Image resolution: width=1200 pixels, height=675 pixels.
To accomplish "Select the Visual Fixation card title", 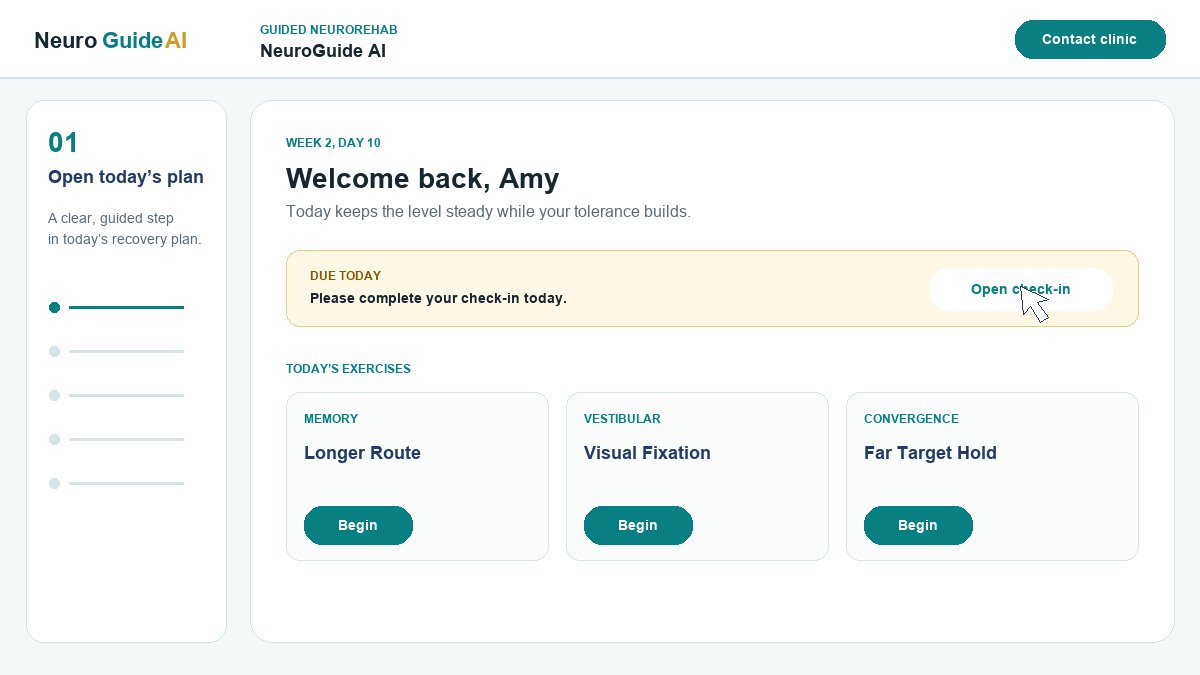I will 647,453.
